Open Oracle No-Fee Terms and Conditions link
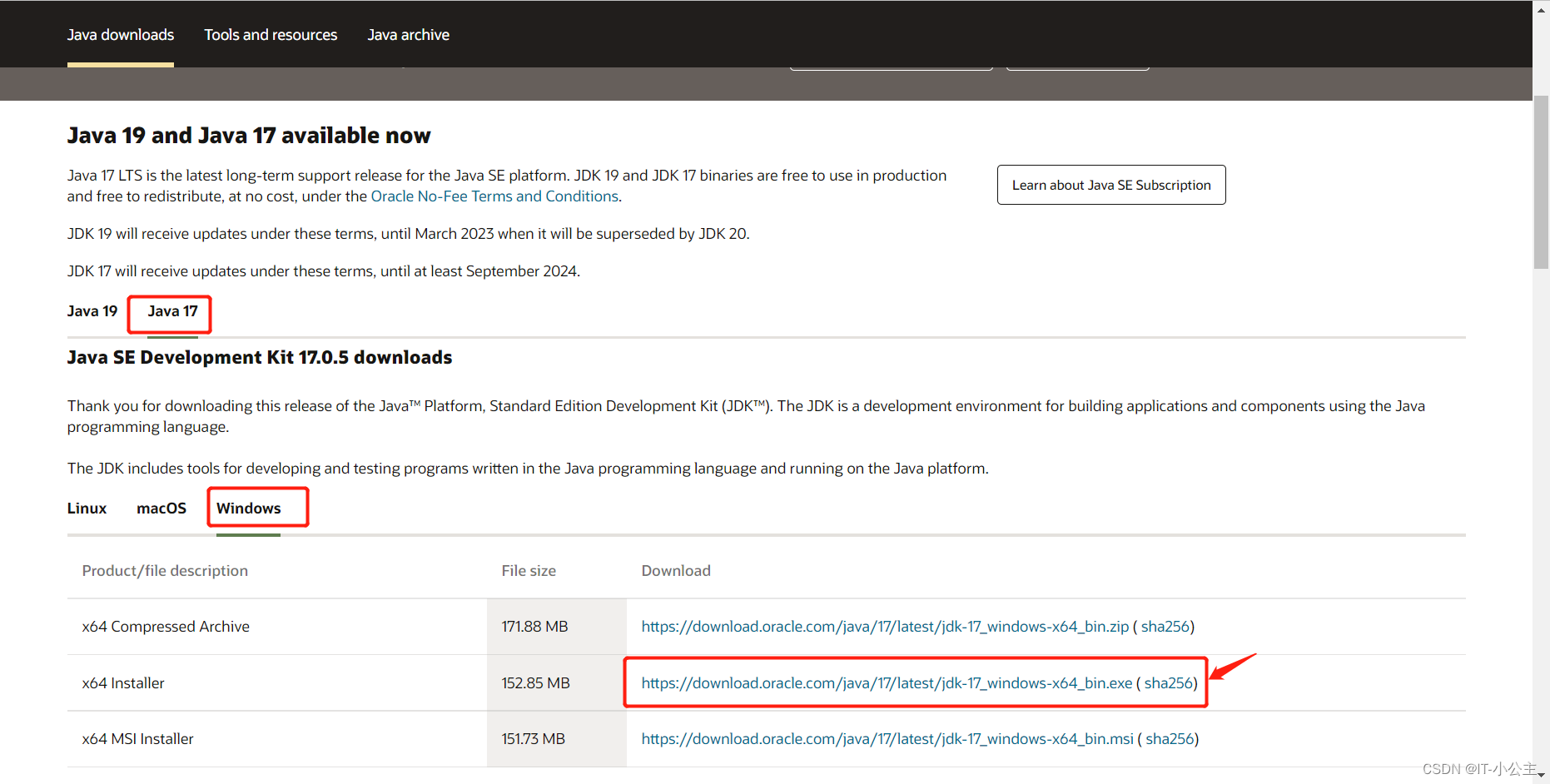The width and height of the screenshot is (1550, 784). tap(494, 196)
